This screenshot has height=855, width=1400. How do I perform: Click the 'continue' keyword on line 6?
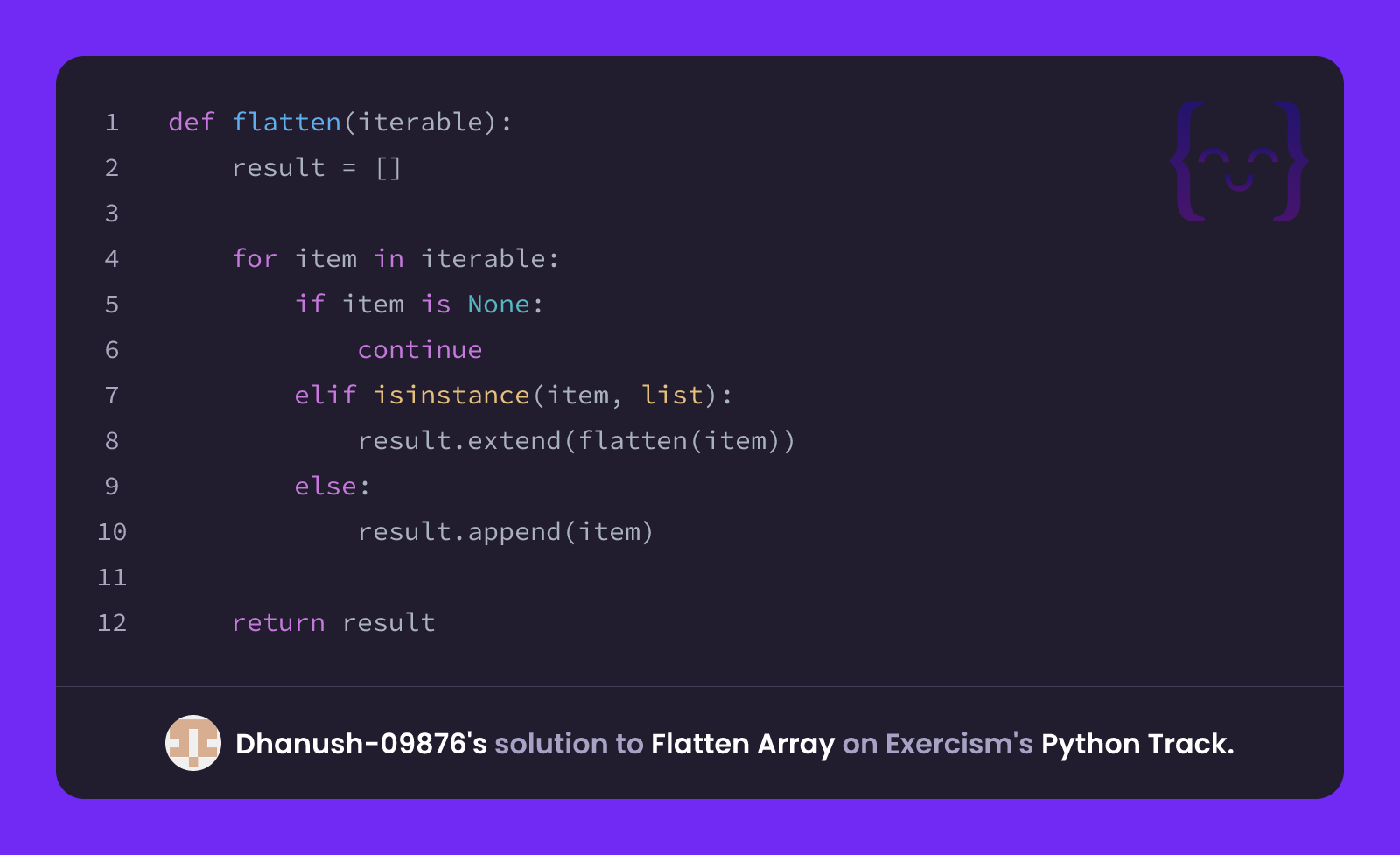pyautogui.click(x=420, y=349)
